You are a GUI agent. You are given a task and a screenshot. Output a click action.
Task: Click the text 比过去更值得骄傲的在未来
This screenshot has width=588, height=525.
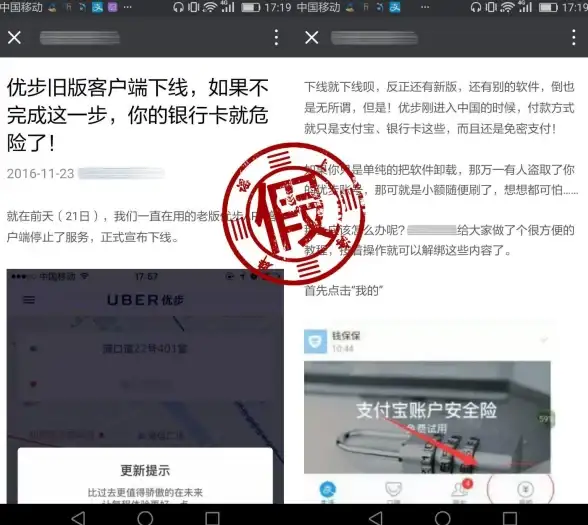pos(145,492)
